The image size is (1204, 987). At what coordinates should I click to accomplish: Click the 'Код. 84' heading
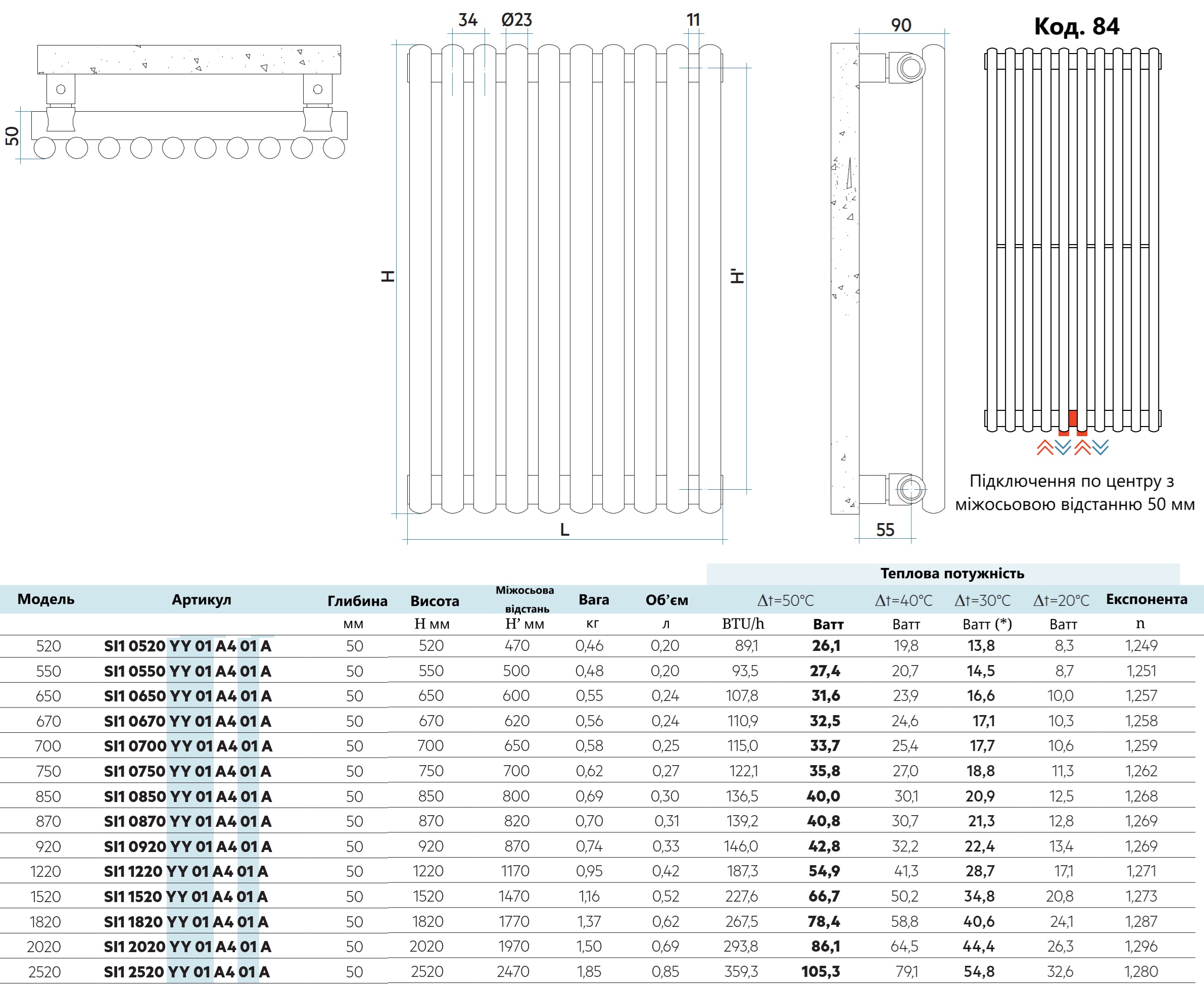[1076, 26]
